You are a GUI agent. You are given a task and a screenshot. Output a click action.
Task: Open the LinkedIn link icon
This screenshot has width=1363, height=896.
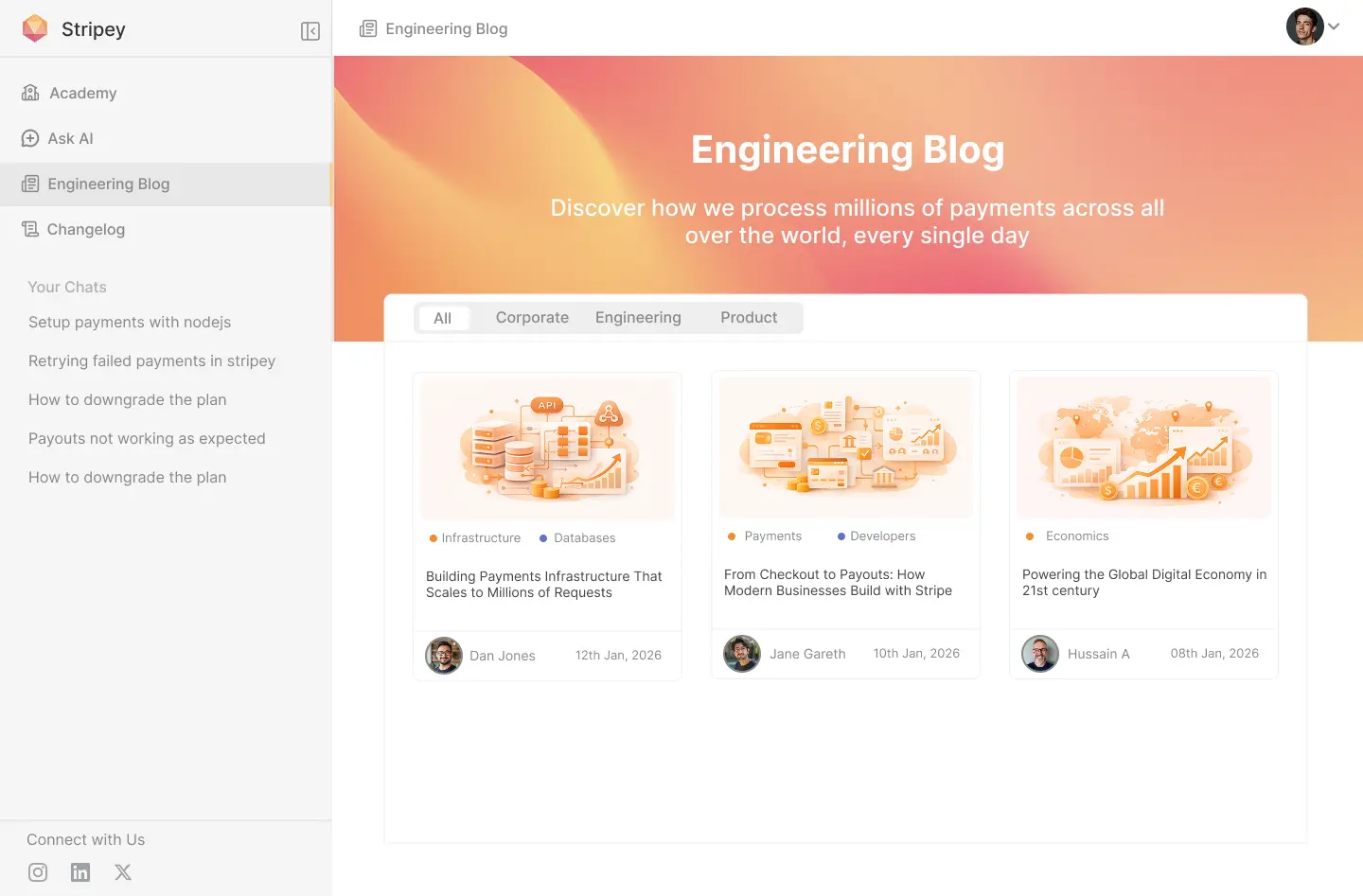point(80,872)
